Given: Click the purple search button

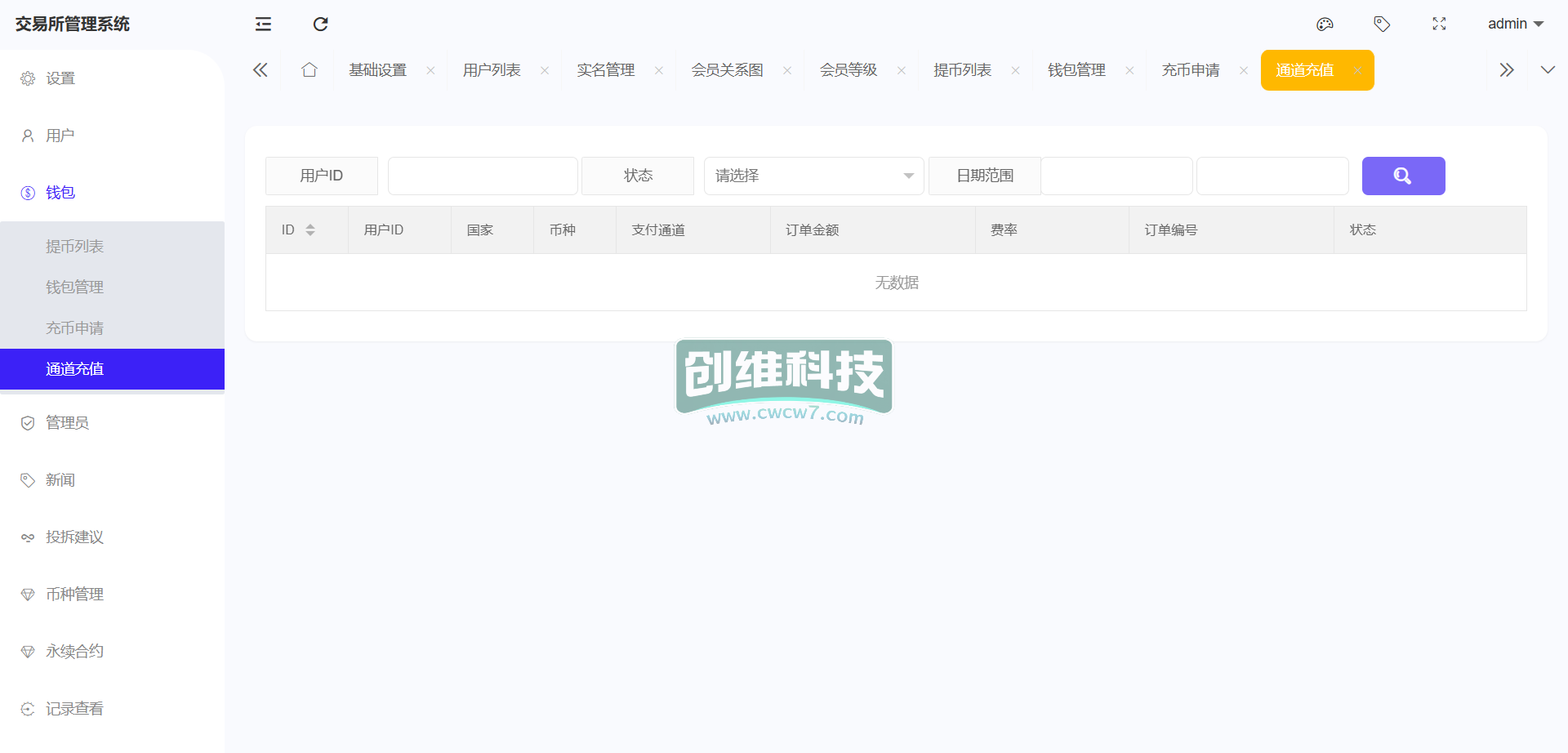Looking at the screenshot, I should tap(1403, 176).
